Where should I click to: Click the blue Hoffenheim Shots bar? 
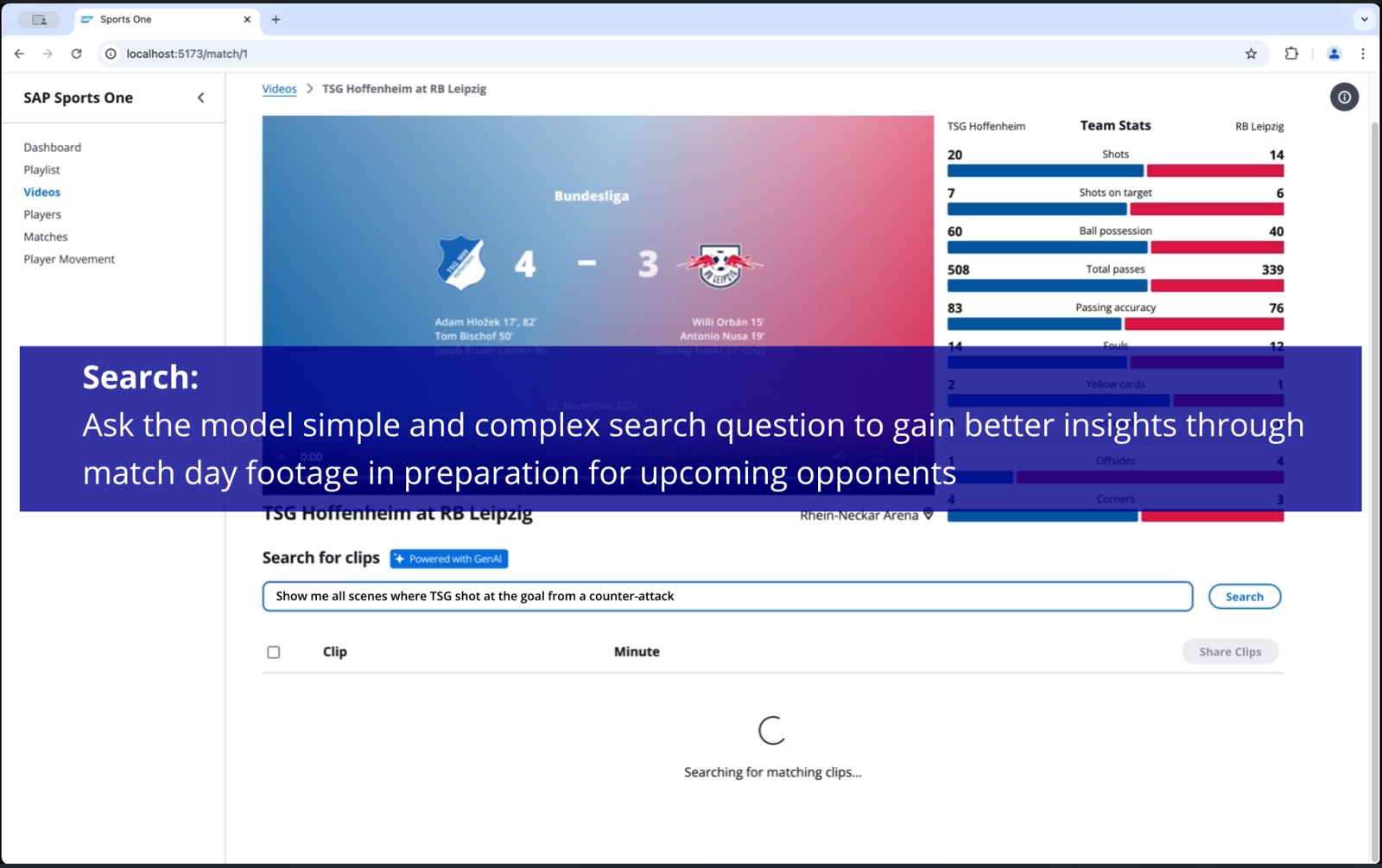coord(1045,171)
